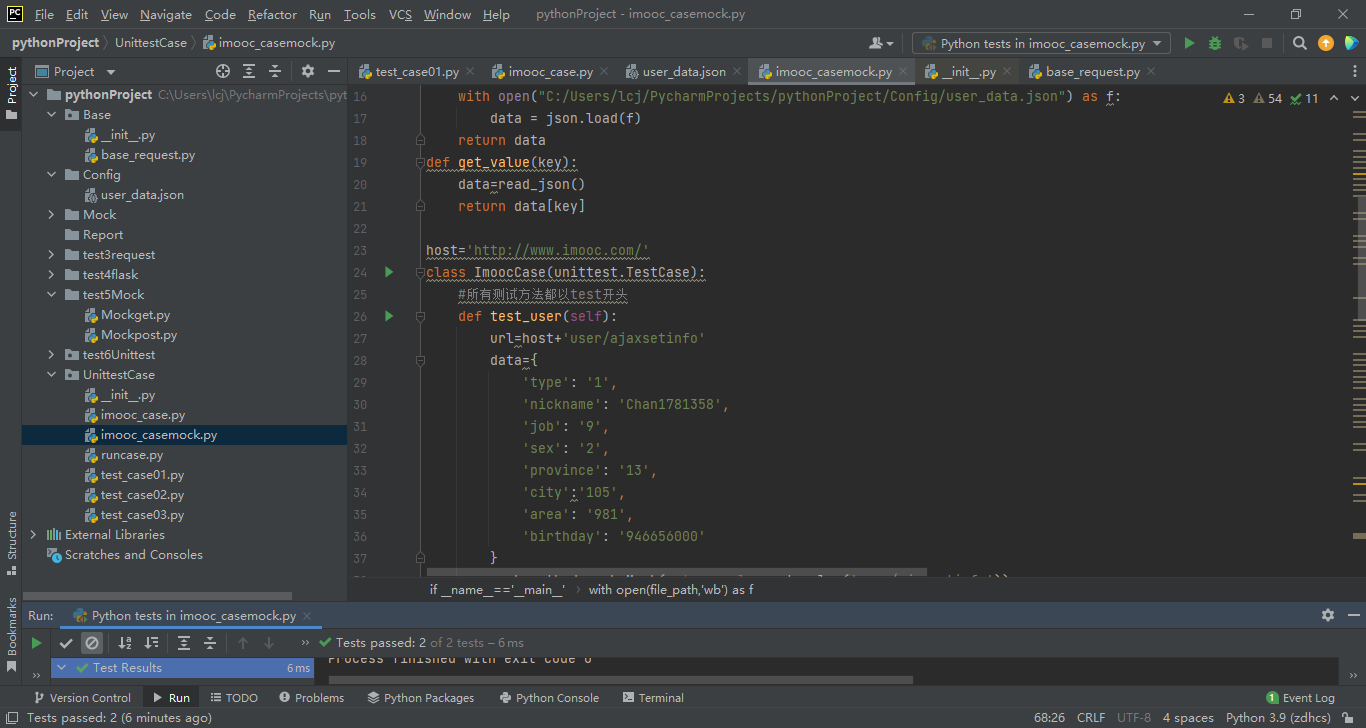This screenshot has width=1366, height=728.
Task: Toggle sort test results by duration
Action: 151,643
